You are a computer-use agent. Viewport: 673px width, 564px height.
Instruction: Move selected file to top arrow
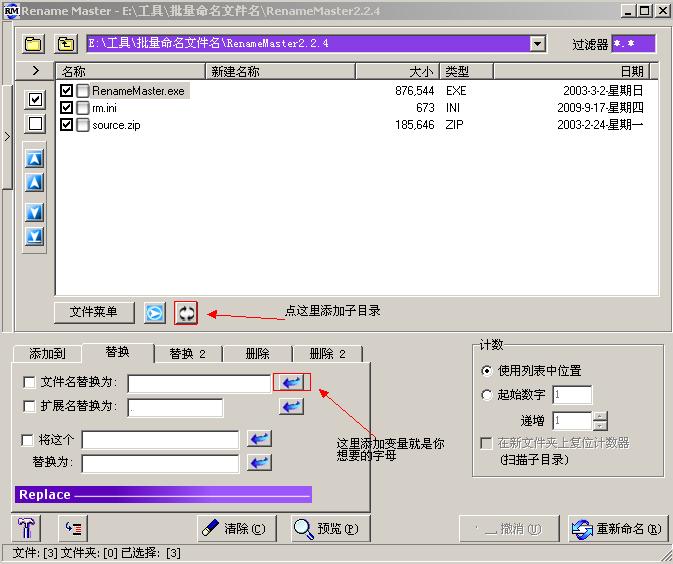coord(34,158)
